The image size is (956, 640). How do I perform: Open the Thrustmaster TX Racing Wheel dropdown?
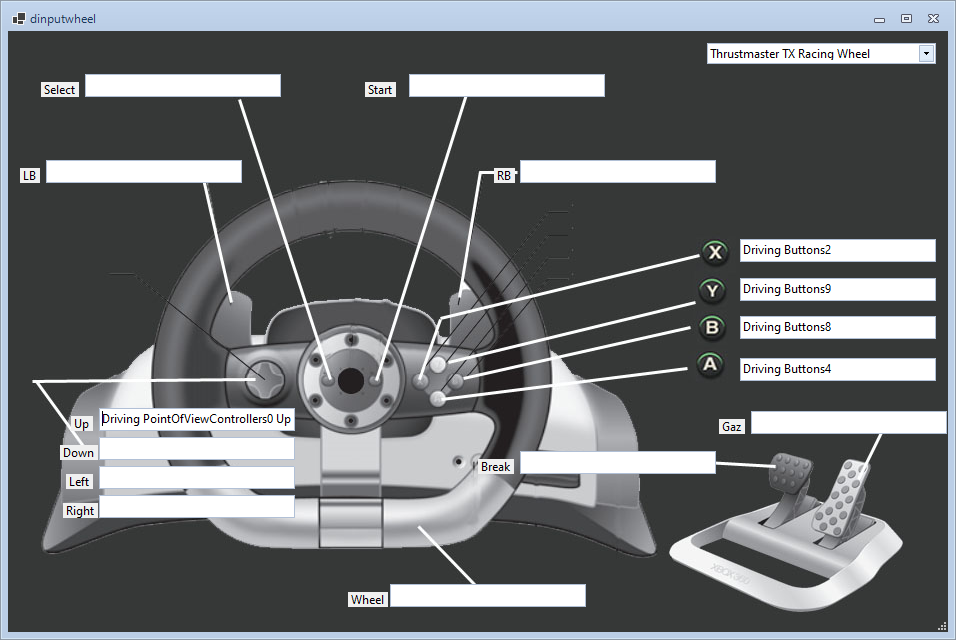point(926,54)
